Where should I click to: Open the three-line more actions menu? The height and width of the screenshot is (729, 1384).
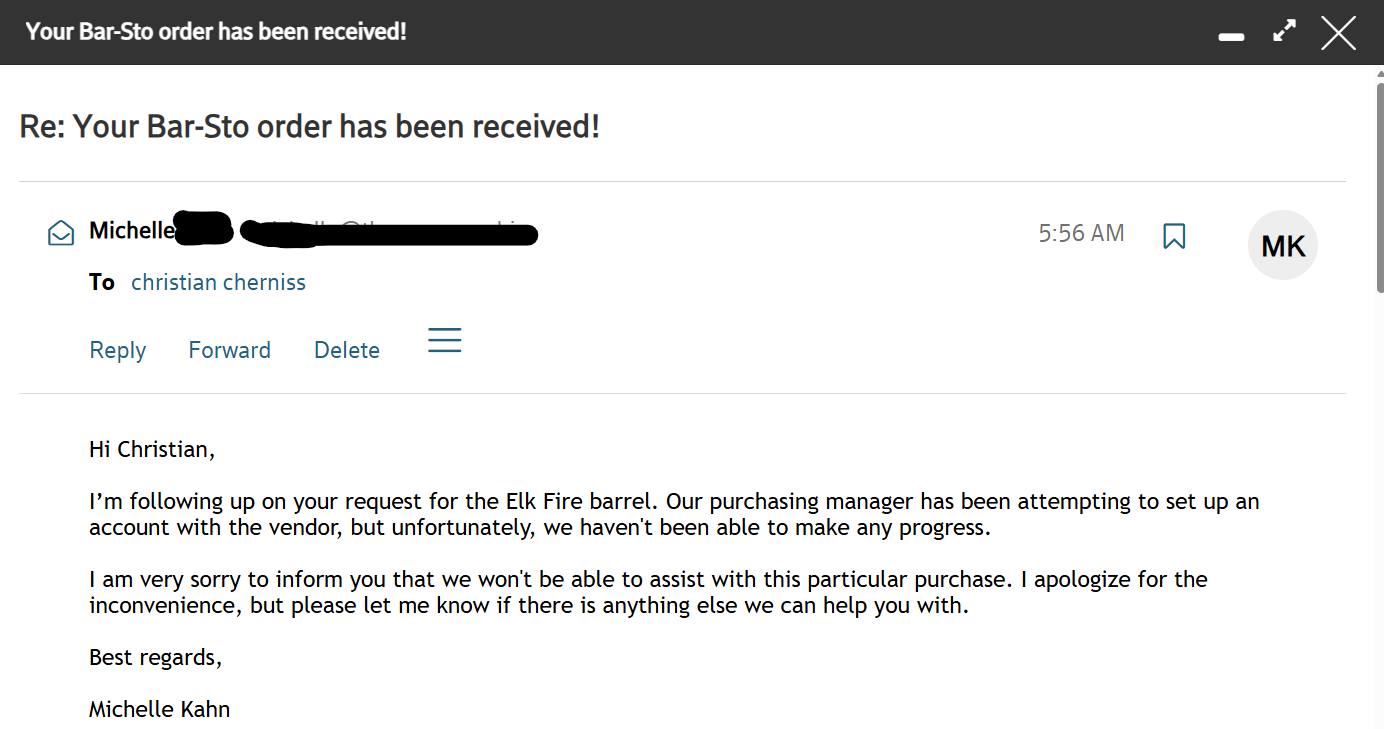[x=444, y=340]
